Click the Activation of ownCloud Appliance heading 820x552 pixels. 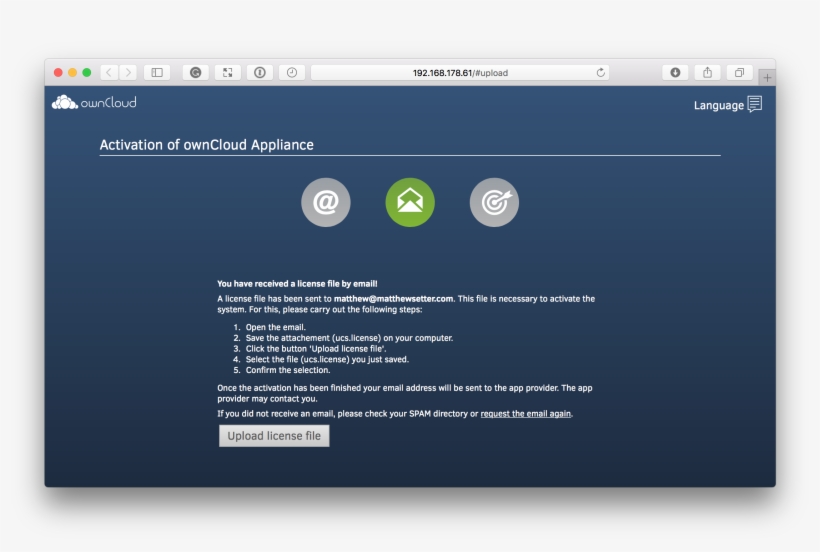pyautogui.click(x=207, y=145)
